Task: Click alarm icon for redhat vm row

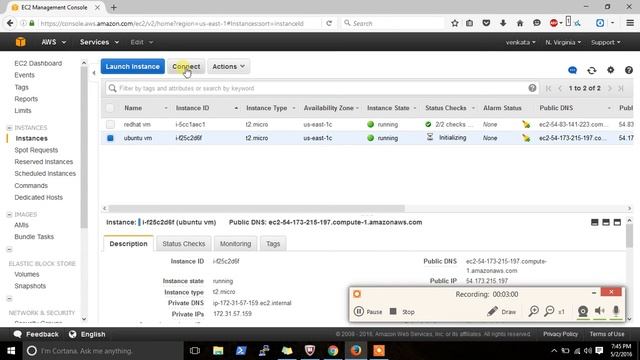Action: click(526, 124)
